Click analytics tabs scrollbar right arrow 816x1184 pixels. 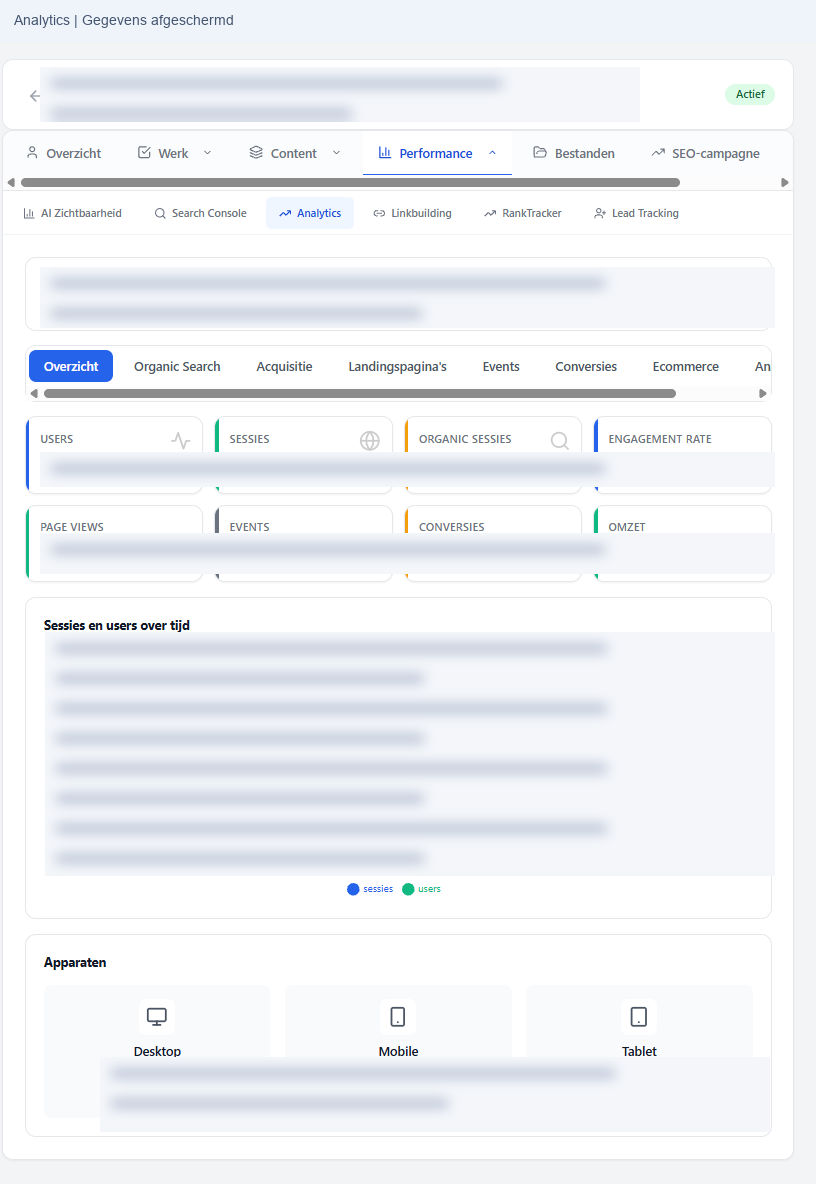click(762, 393)
